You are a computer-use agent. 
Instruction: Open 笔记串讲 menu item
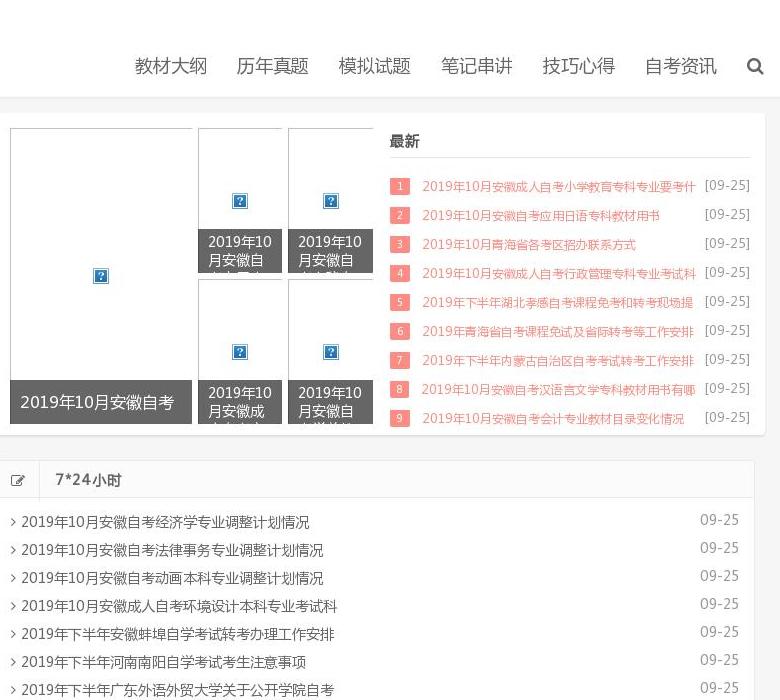(477, 66)
